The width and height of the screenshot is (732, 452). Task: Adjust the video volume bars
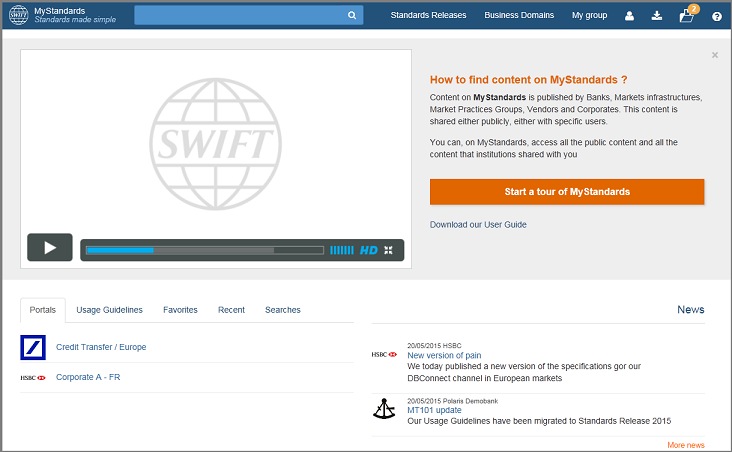click(x=342, y=250)
